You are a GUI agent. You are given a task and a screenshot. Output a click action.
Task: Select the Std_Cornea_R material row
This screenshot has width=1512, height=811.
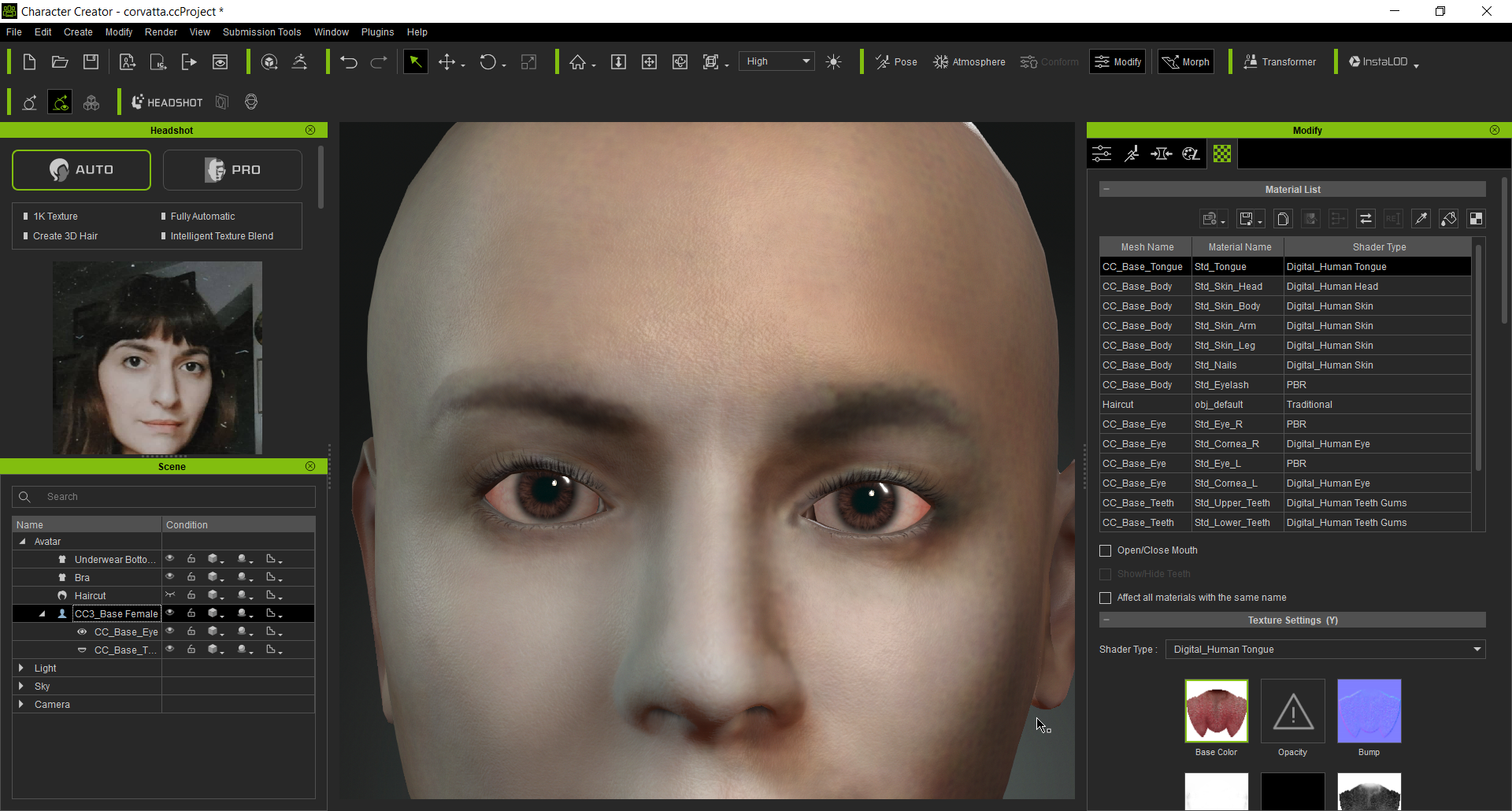1285,444
